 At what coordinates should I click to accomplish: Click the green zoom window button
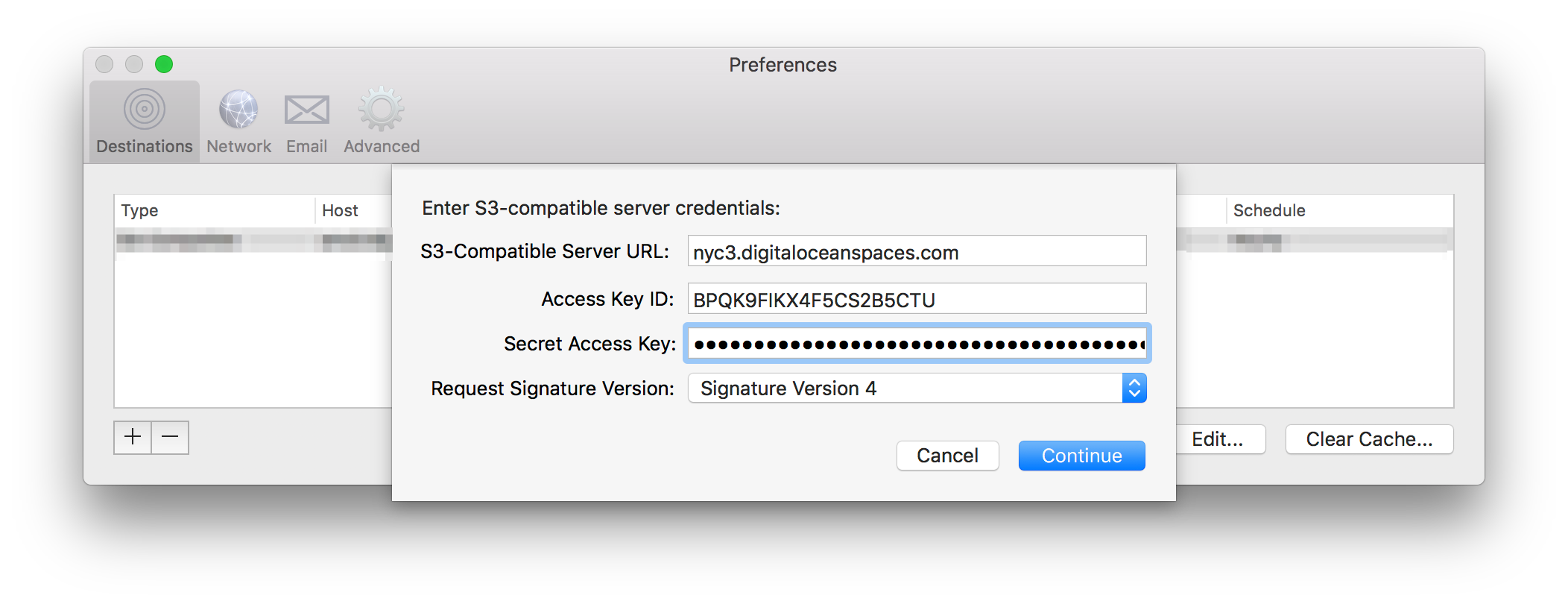click(164, 64)
